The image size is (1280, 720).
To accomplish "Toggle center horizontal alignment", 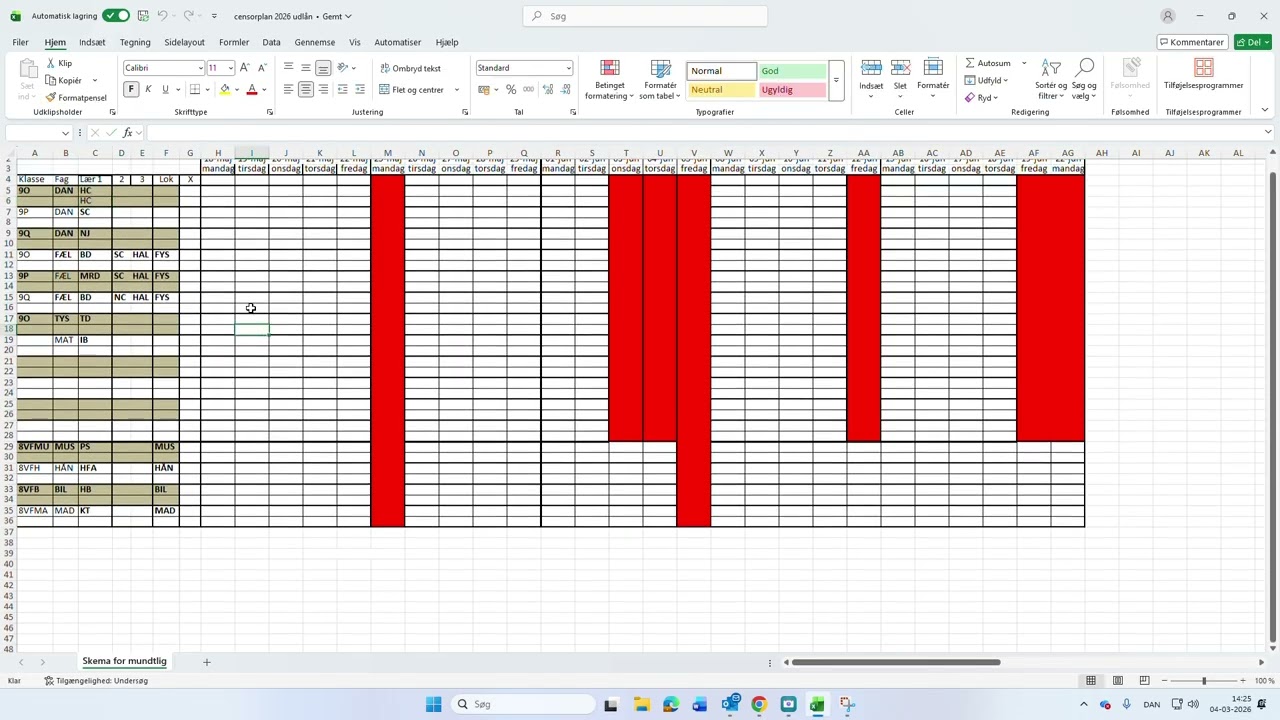I will 305,90.
